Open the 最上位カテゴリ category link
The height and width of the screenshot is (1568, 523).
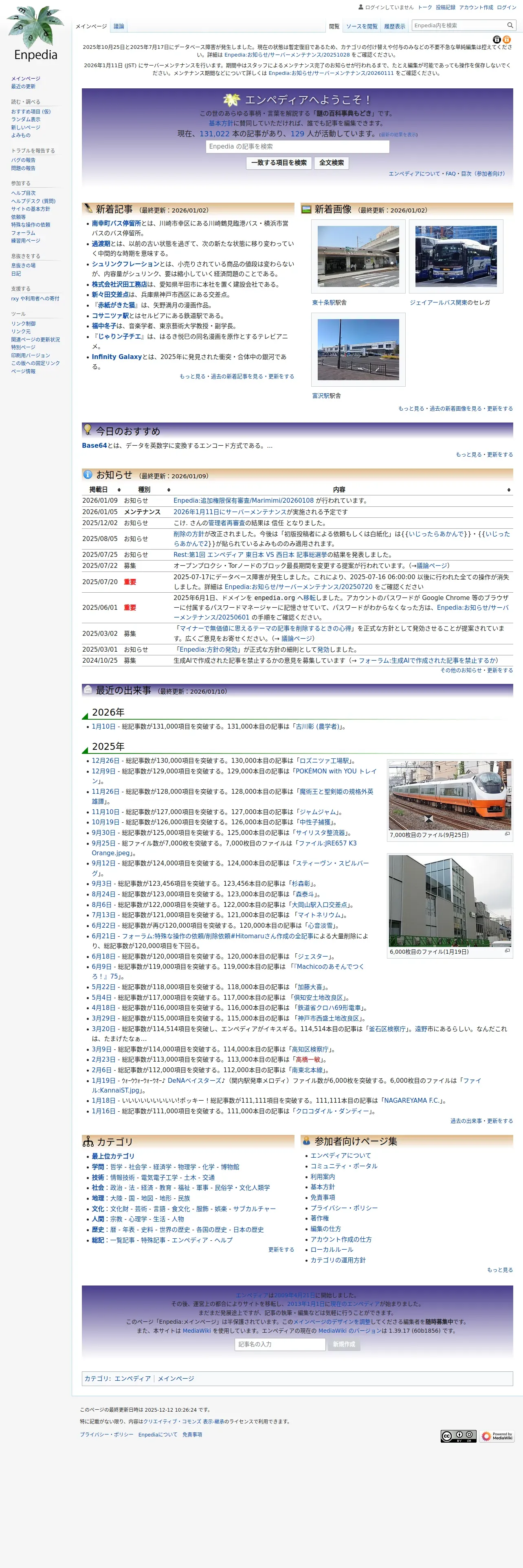(x=113, y=1156)
